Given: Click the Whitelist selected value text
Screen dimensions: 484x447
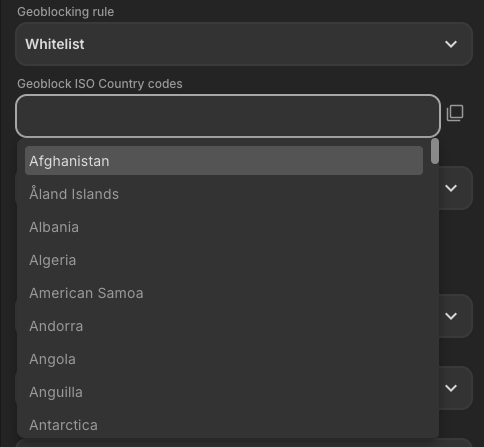Looking at the screenshot, I should 55,44.
